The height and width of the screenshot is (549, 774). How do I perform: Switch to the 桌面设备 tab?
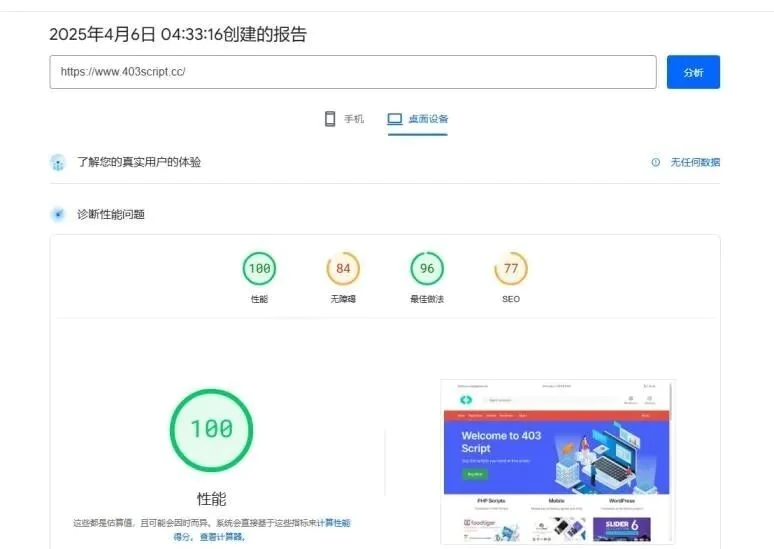(x=418, y=119)
